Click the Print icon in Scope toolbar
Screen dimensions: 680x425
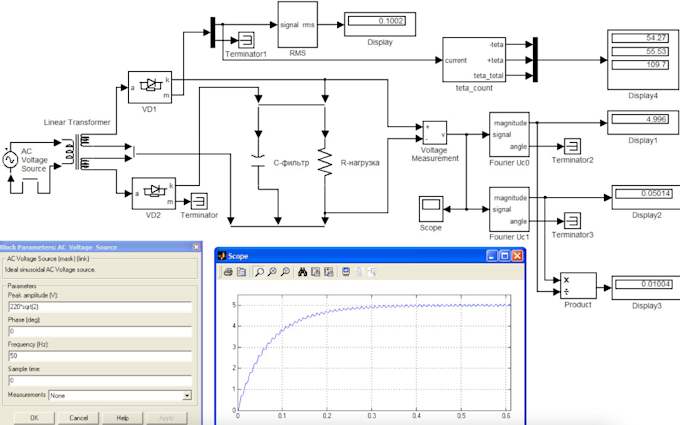[228, 272]
